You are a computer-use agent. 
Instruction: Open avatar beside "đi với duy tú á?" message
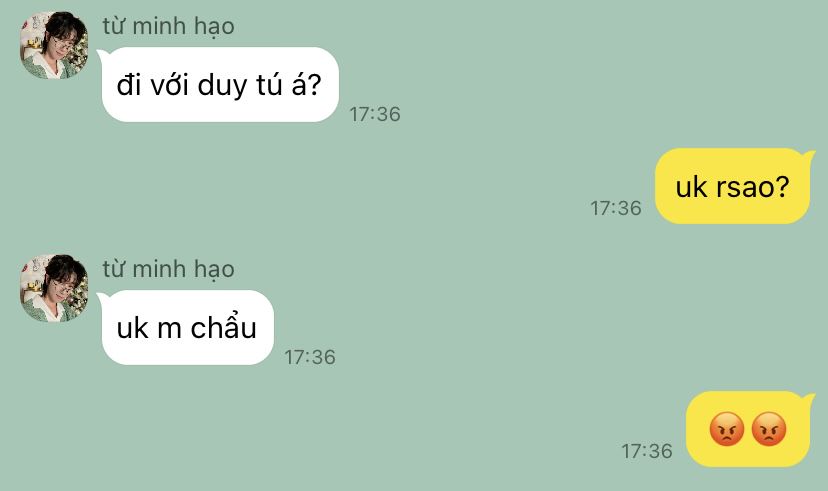[x=54, y=45]
